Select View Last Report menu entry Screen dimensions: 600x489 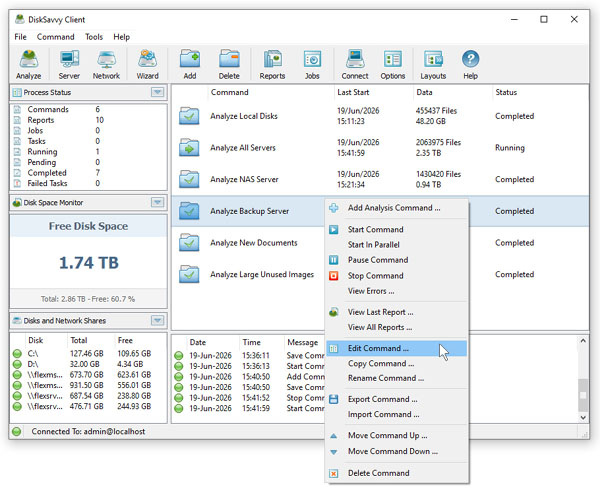pos(397,312)
